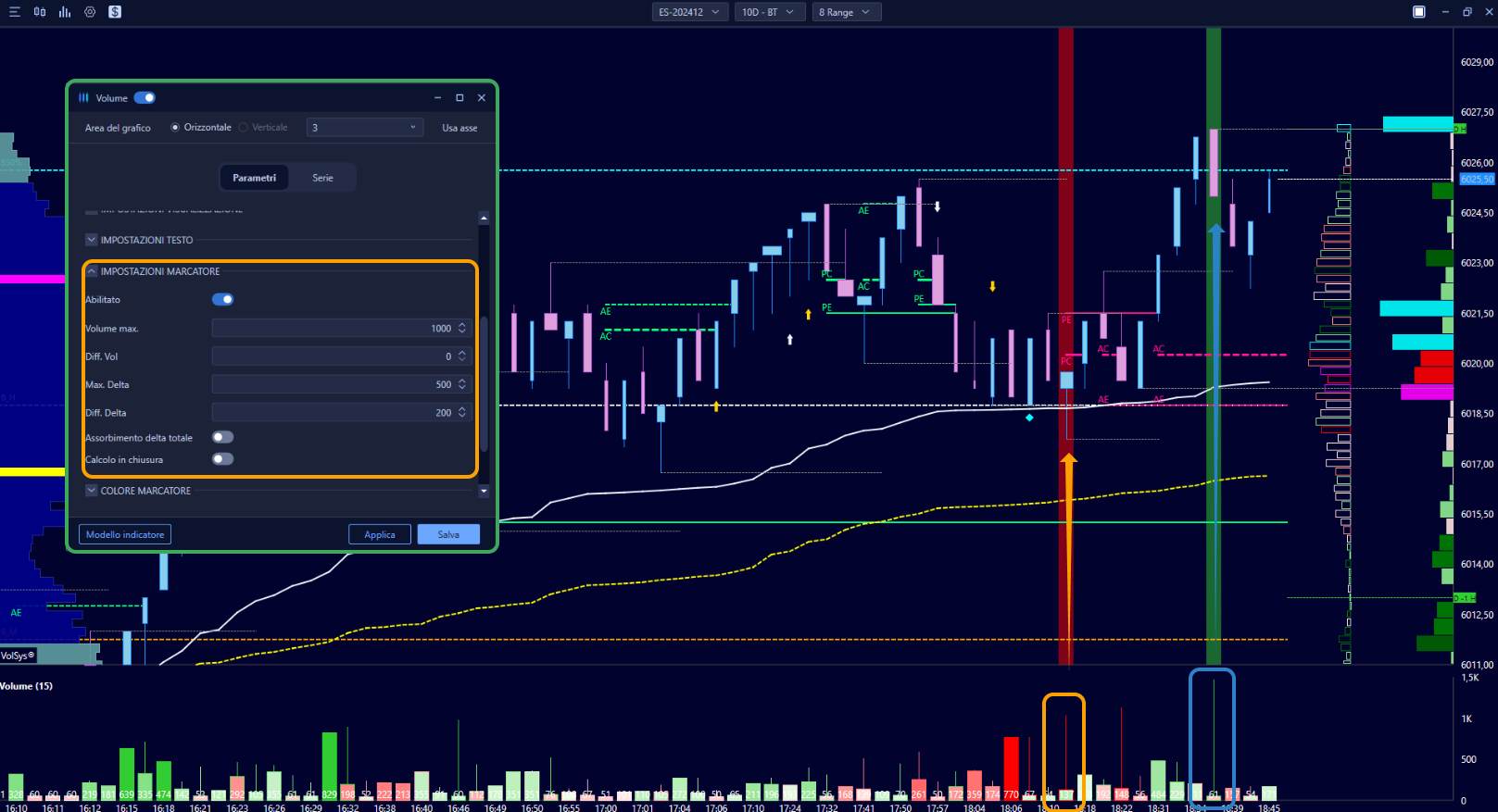Open the 10D - BT period dropdown
The height and width of the screenshot is (812, 1498).
pyautogui.click(x=768, y=12)
